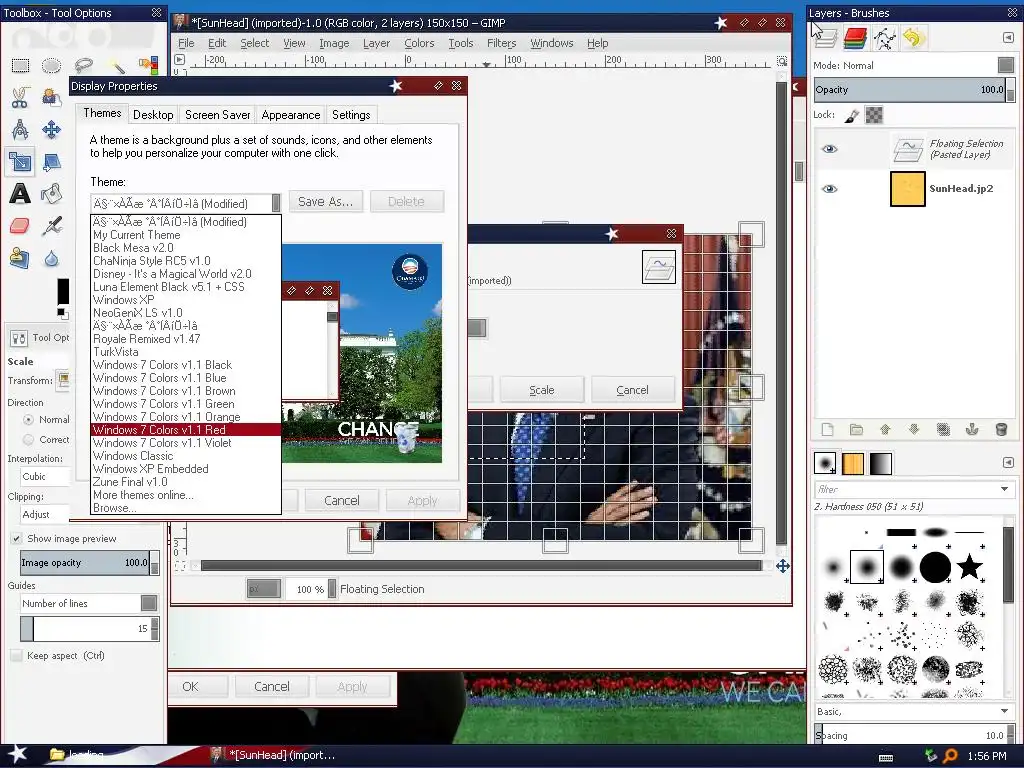Click the foreground color swatch in Toolbox
Screen dimensions: 1024x768
63,291
